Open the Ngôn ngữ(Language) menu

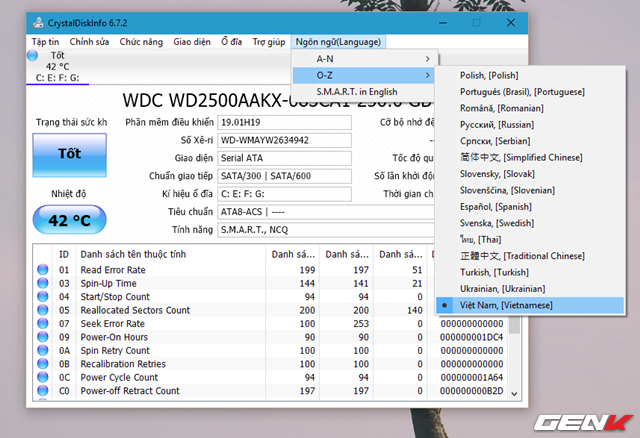pyautogui.click(x=339, y=41)
